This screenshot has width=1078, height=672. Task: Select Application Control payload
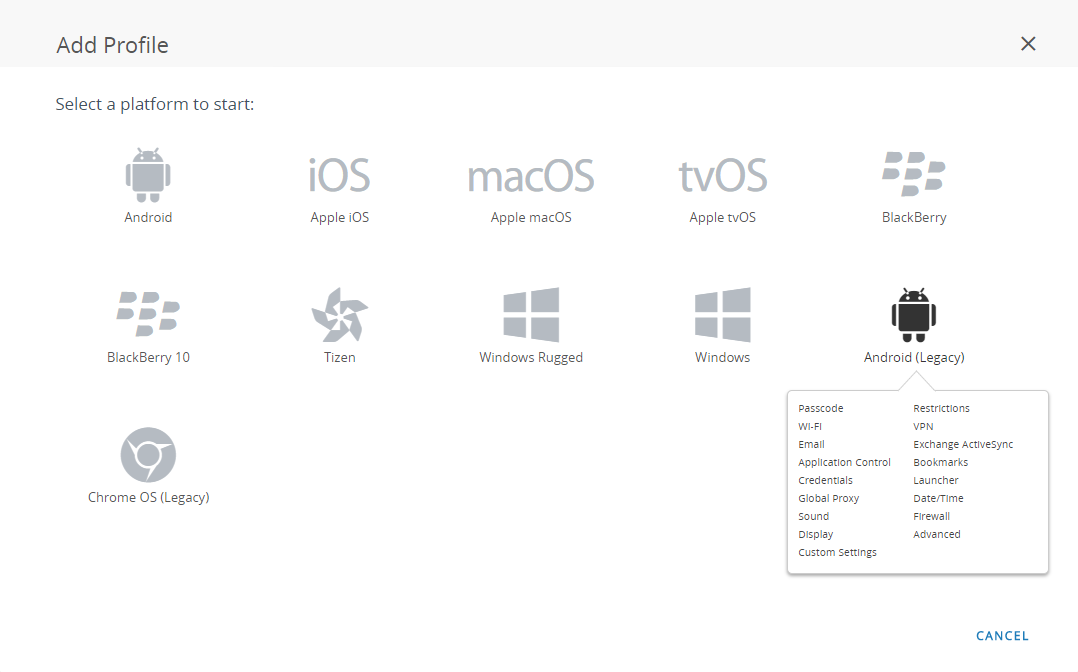[844, 462]
